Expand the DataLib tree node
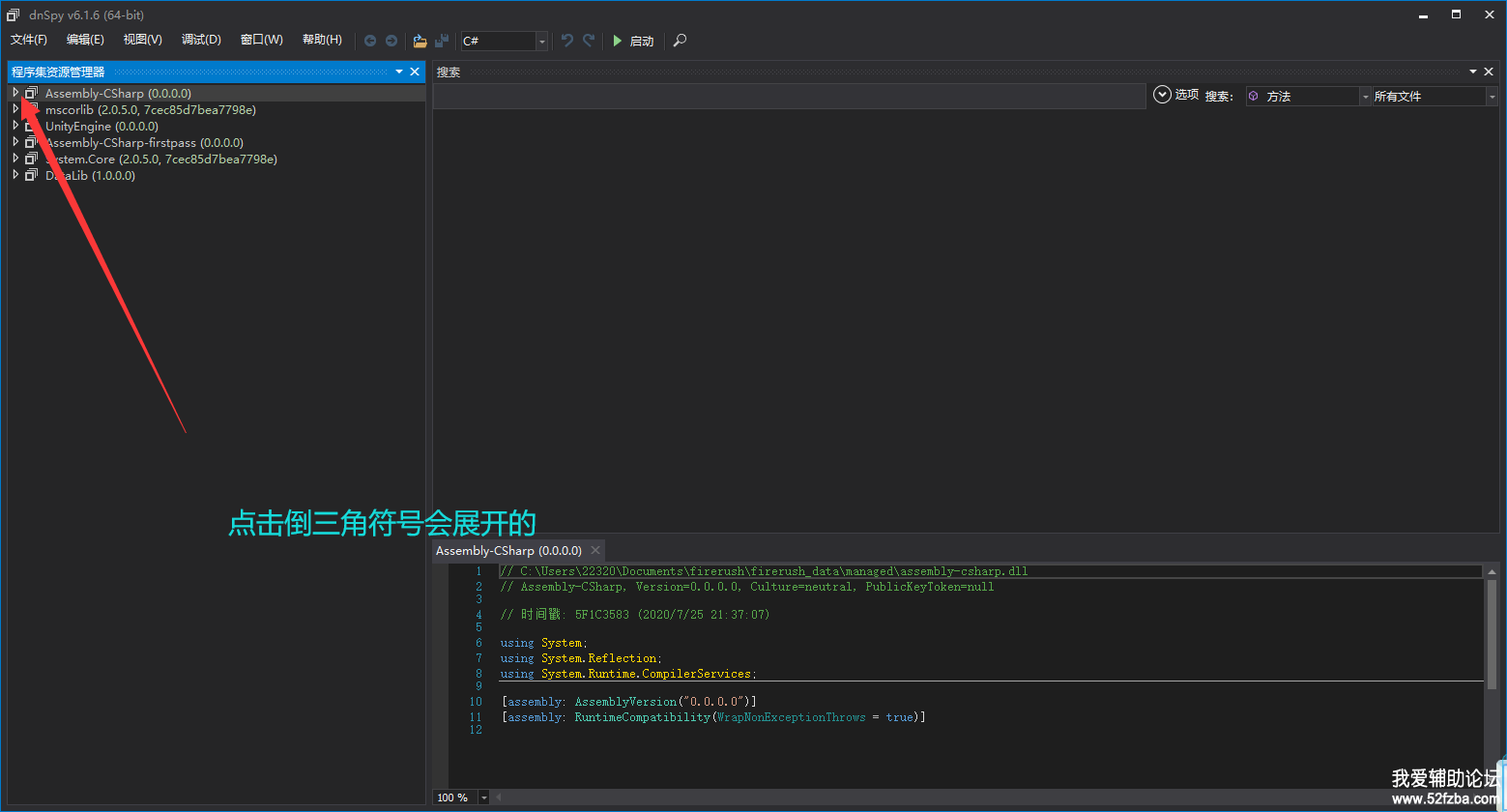This screenshot has width=1507, height=812. pyautogui.click(x=15, y=175)
